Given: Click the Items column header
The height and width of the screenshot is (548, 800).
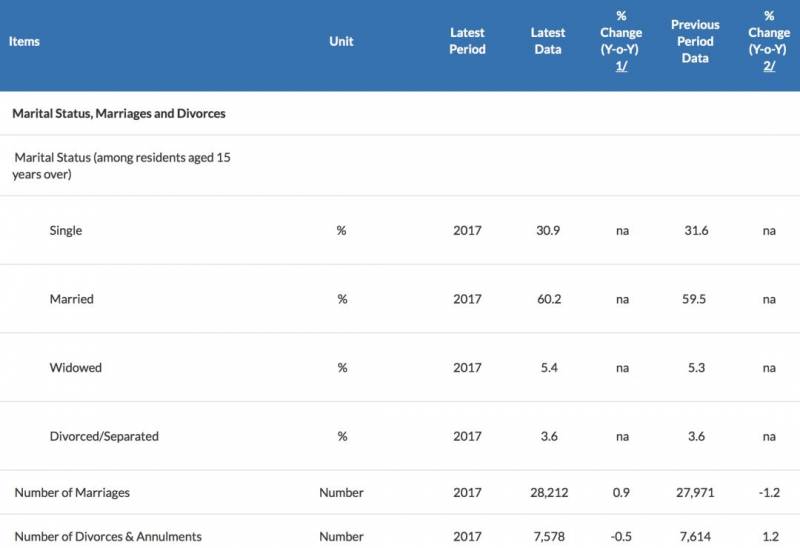Looking at the screenshot, I should click(24, 42).
